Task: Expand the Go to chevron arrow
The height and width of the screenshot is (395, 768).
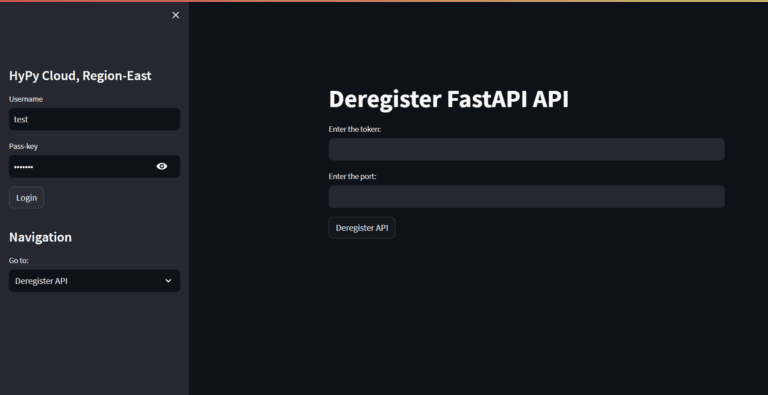Action: coord(168,281)
